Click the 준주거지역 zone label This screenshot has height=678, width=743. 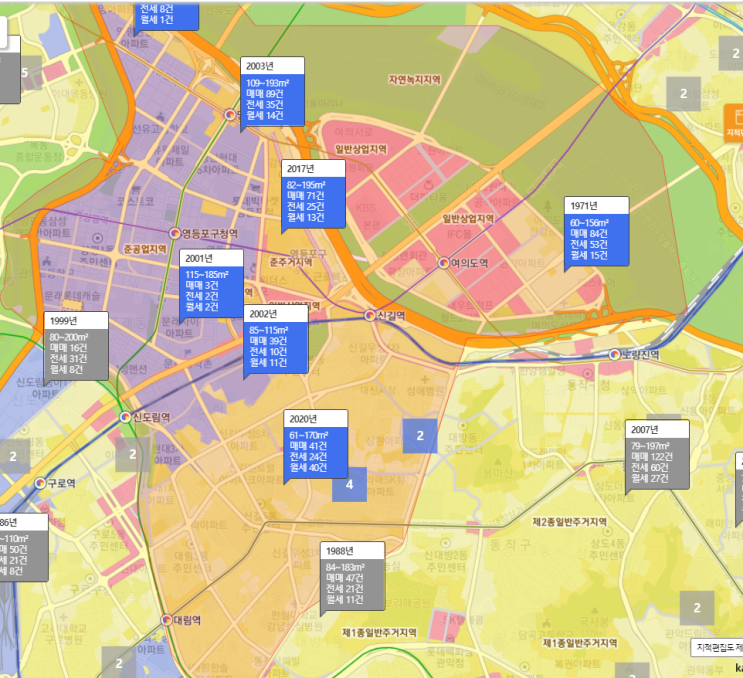click(291, 262)
